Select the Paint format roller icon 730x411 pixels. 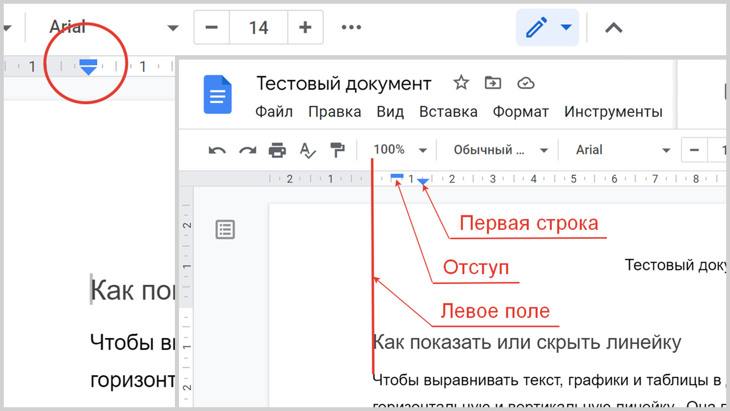[337, 150]
